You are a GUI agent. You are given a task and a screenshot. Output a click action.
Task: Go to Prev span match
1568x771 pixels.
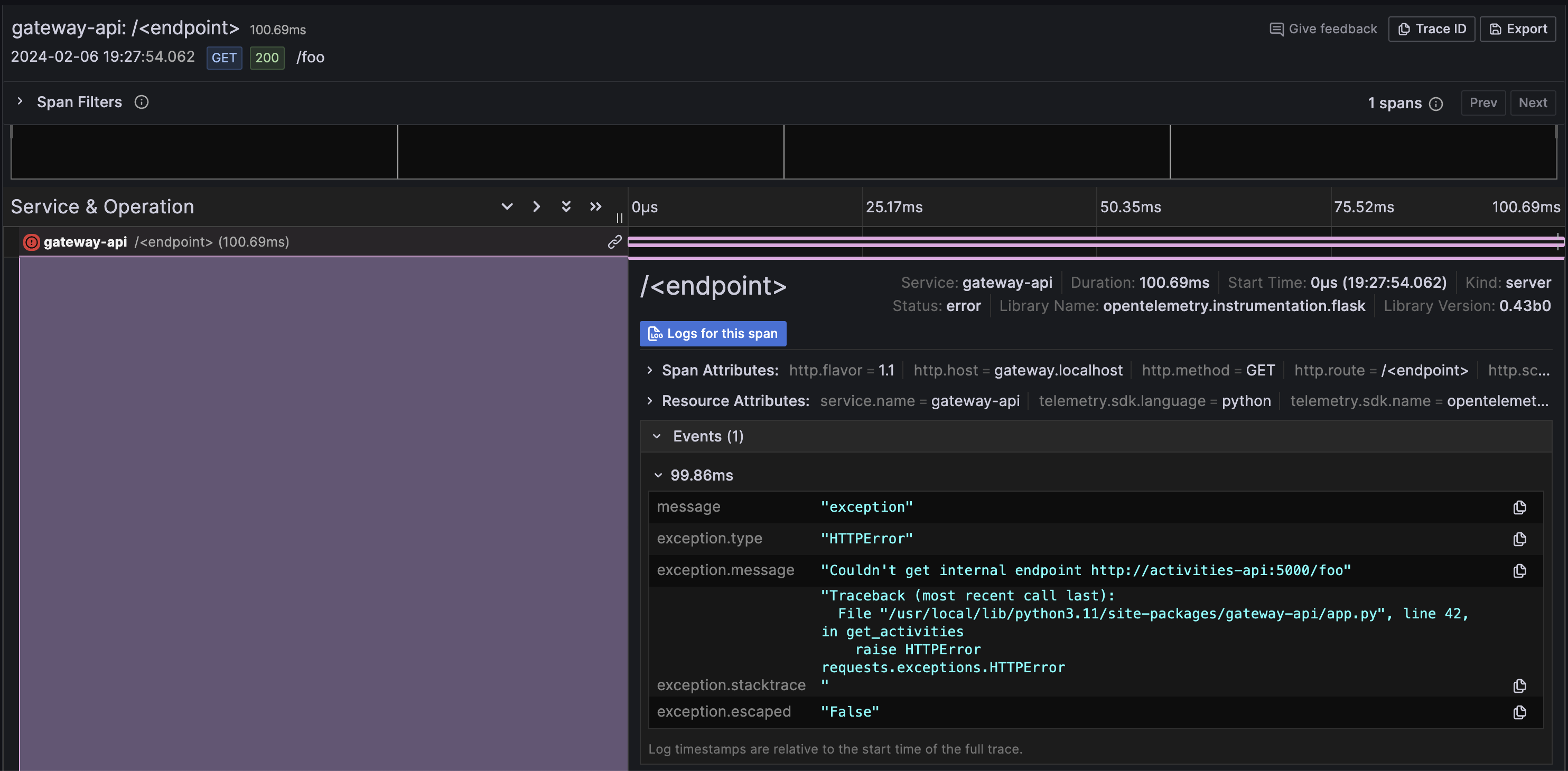(x=1483, y=103)
